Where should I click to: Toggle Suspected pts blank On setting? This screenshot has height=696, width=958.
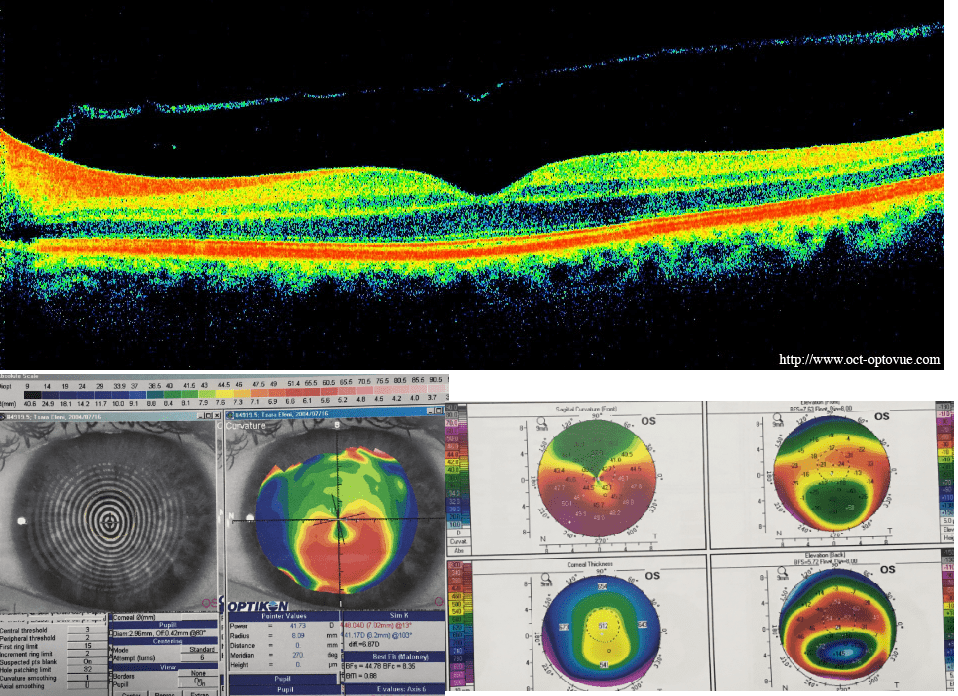pyautogui.click(x=87, y=662)
